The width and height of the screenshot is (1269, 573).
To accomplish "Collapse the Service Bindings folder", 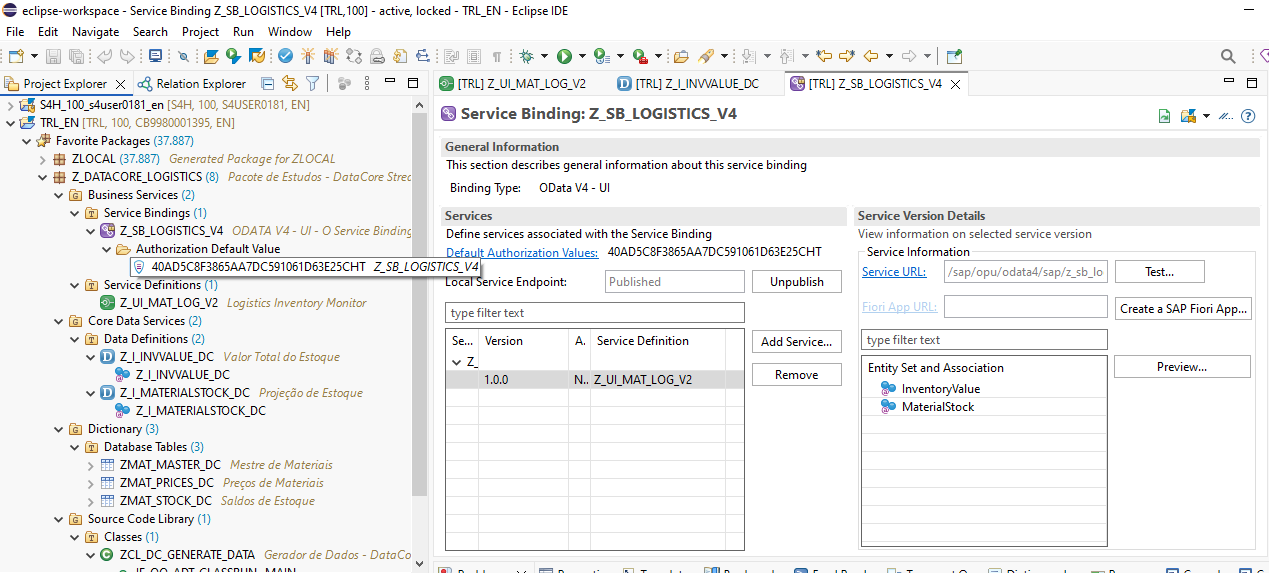I will tap(76, 213).
